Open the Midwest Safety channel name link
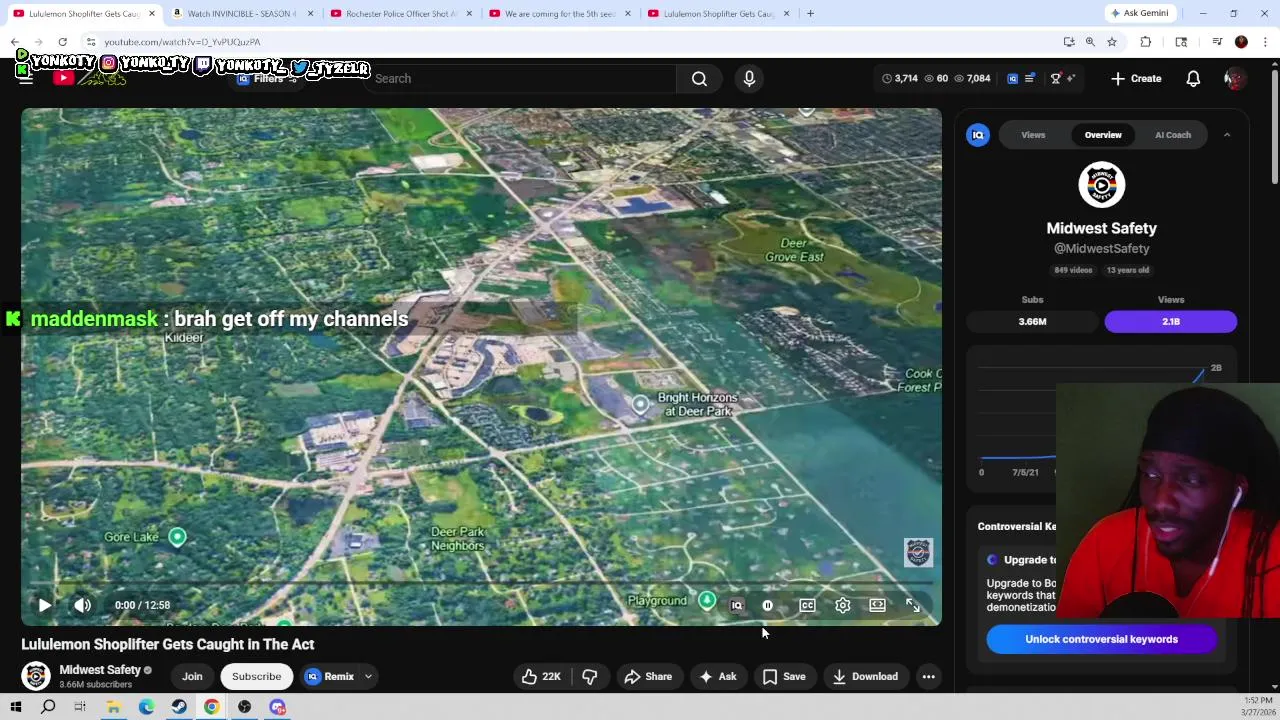This screenshot has width=1280, height=720. click(x=100, y=670)
